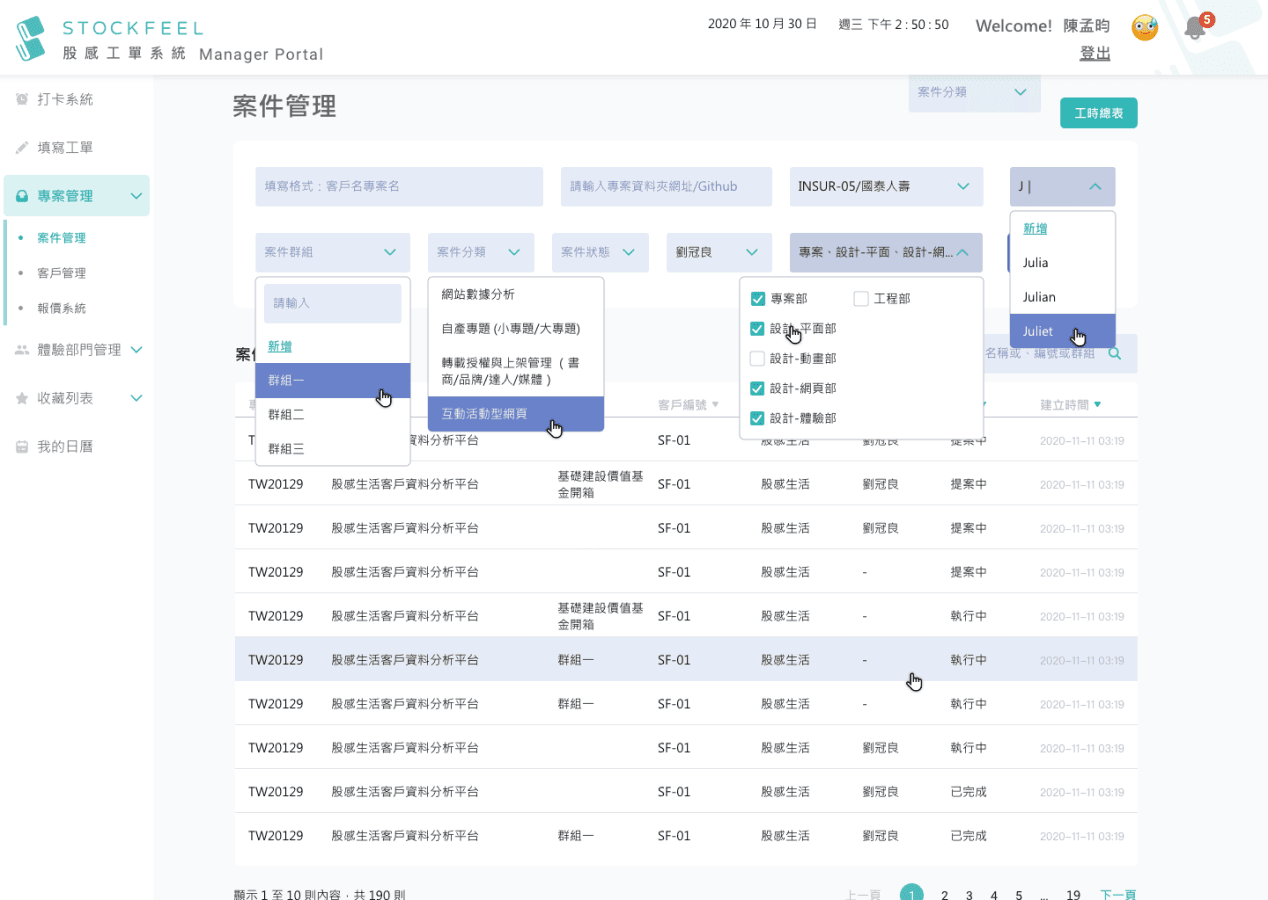Click the StockFeel logo icon

[x=31, y=38]
